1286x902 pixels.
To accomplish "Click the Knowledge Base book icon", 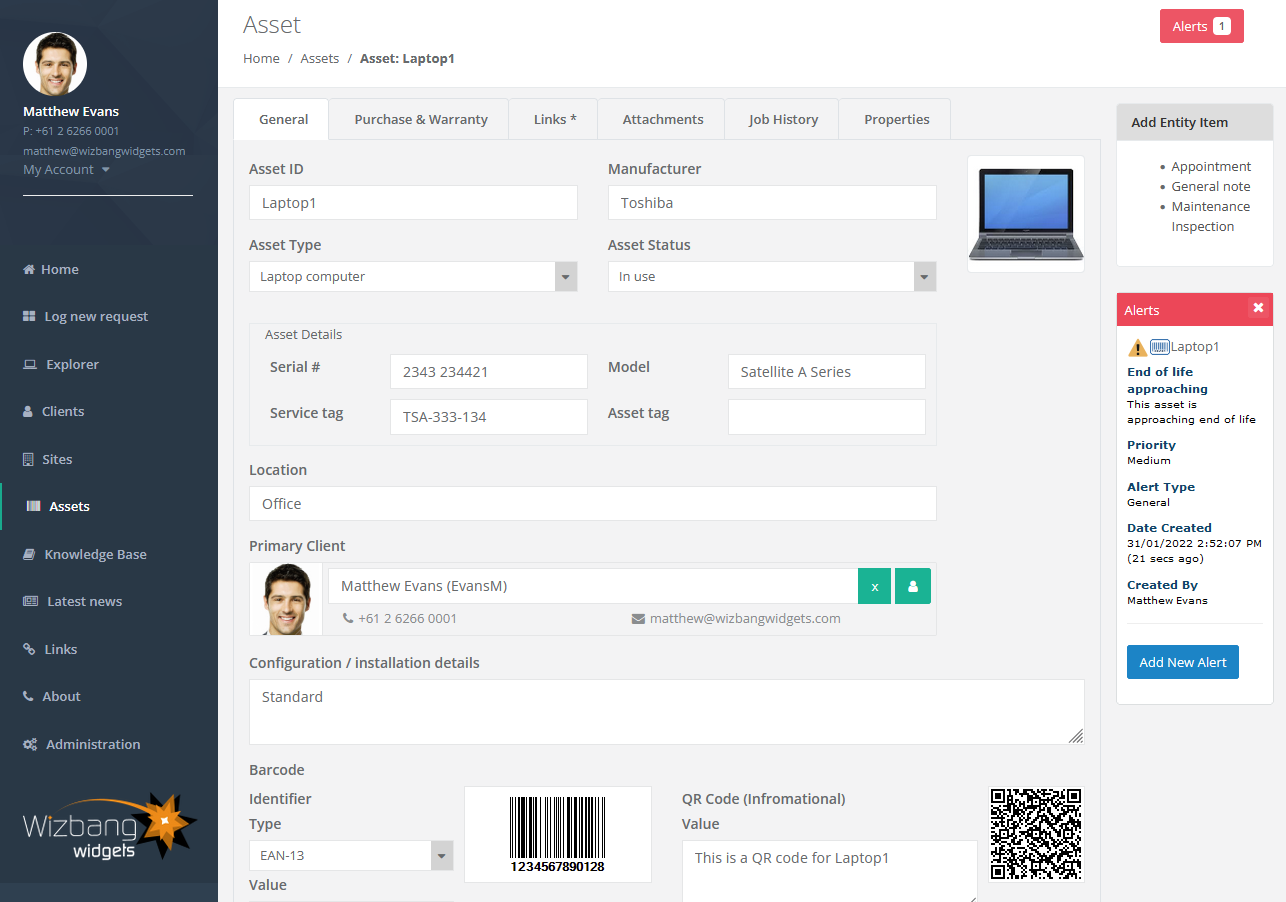I will [x=29, y=554].
